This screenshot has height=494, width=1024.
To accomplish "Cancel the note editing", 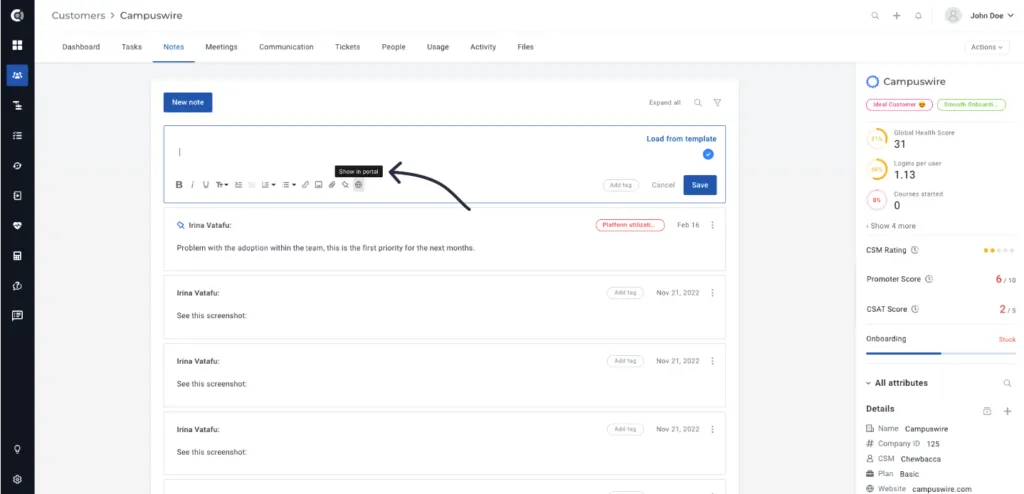I will pos(663,185).
